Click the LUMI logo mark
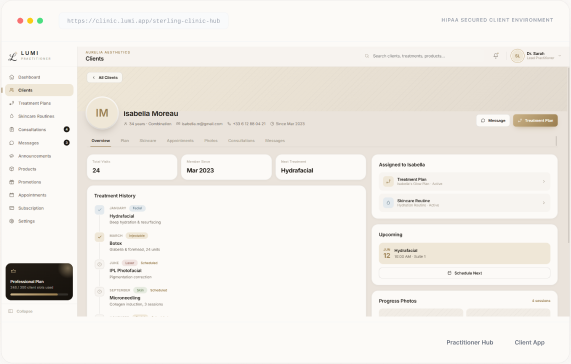The width and height of the screenshot is (571, 364). (x=13, y=56)
